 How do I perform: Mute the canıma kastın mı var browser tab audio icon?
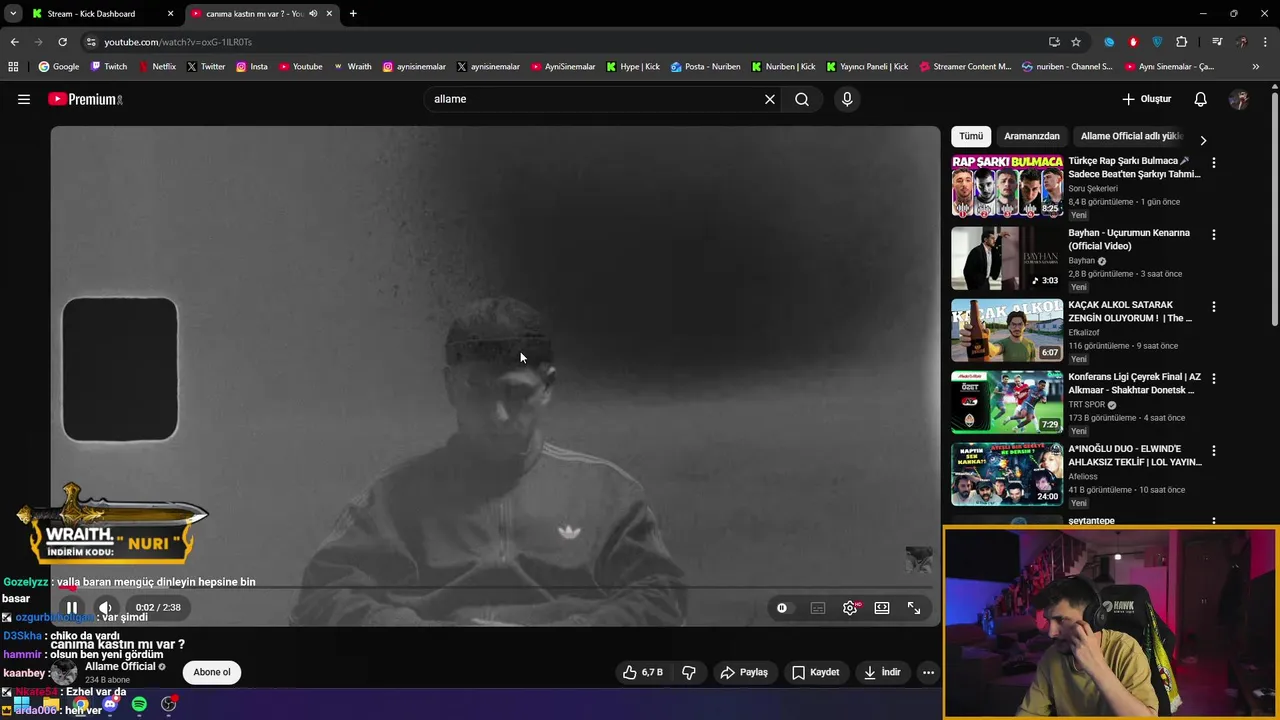[x=313, y=14]
